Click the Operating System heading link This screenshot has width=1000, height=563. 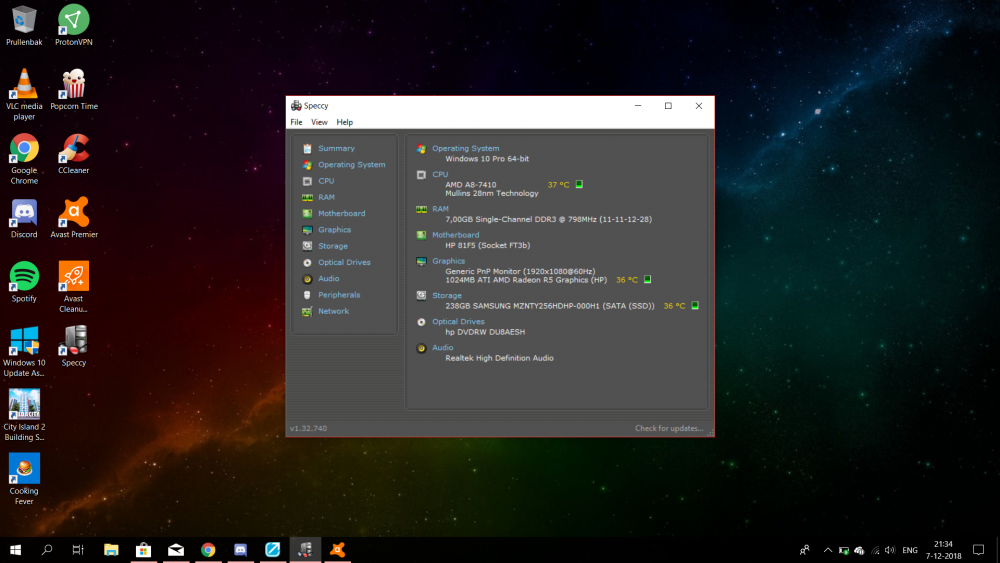coord(465,148)
